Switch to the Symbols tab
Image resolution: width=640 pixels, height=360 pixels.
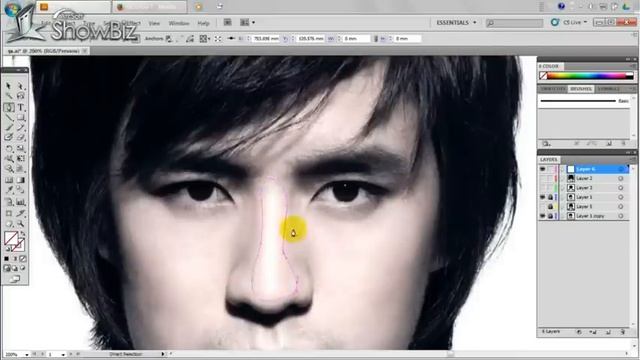coord(608,89)
